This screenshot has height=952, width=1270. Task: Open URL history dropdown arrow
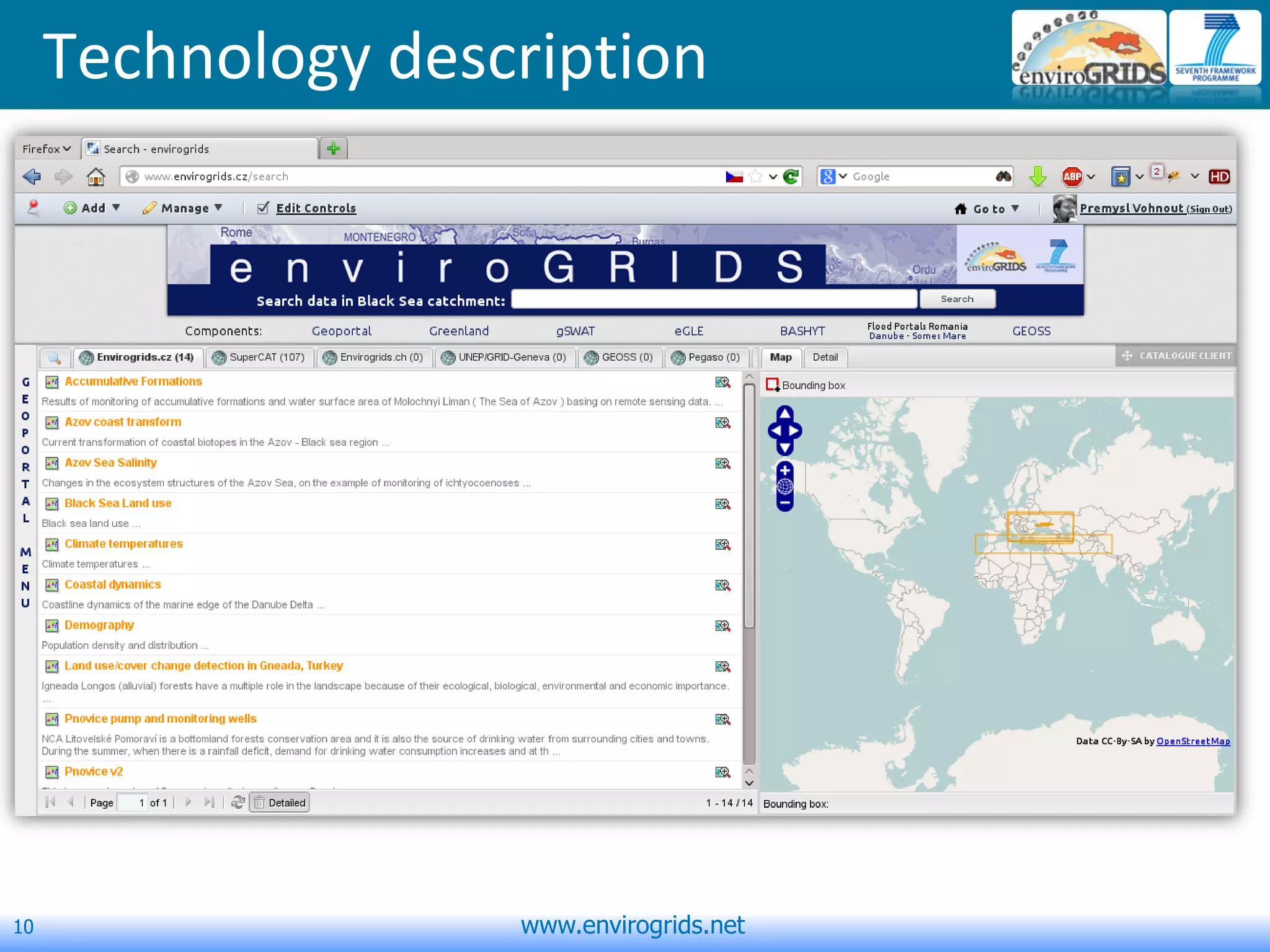(773, 177)
